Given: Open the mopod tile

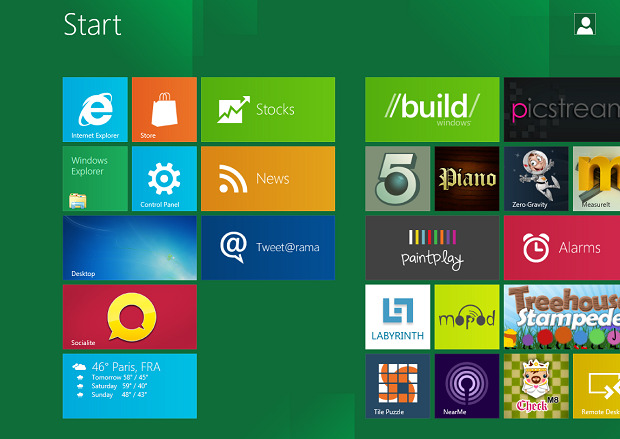Looking at the screenshot, I should pyautogui.click(x=466, y=316).
